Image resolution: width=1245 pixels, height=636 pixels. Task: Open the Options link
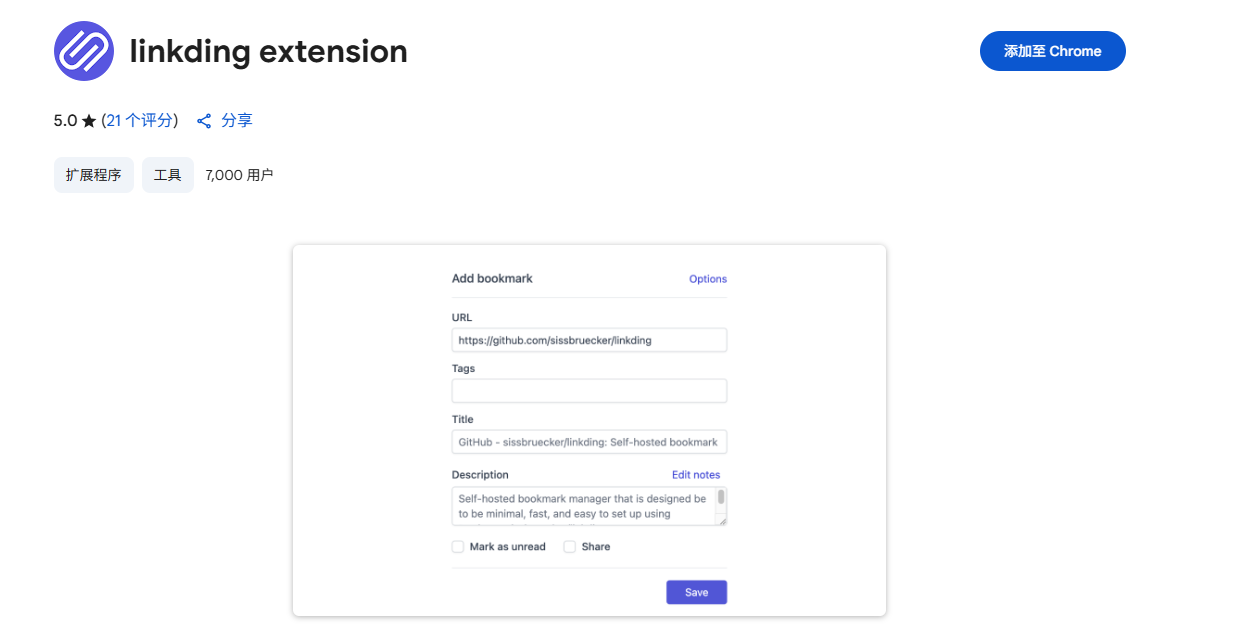[708, 279]
